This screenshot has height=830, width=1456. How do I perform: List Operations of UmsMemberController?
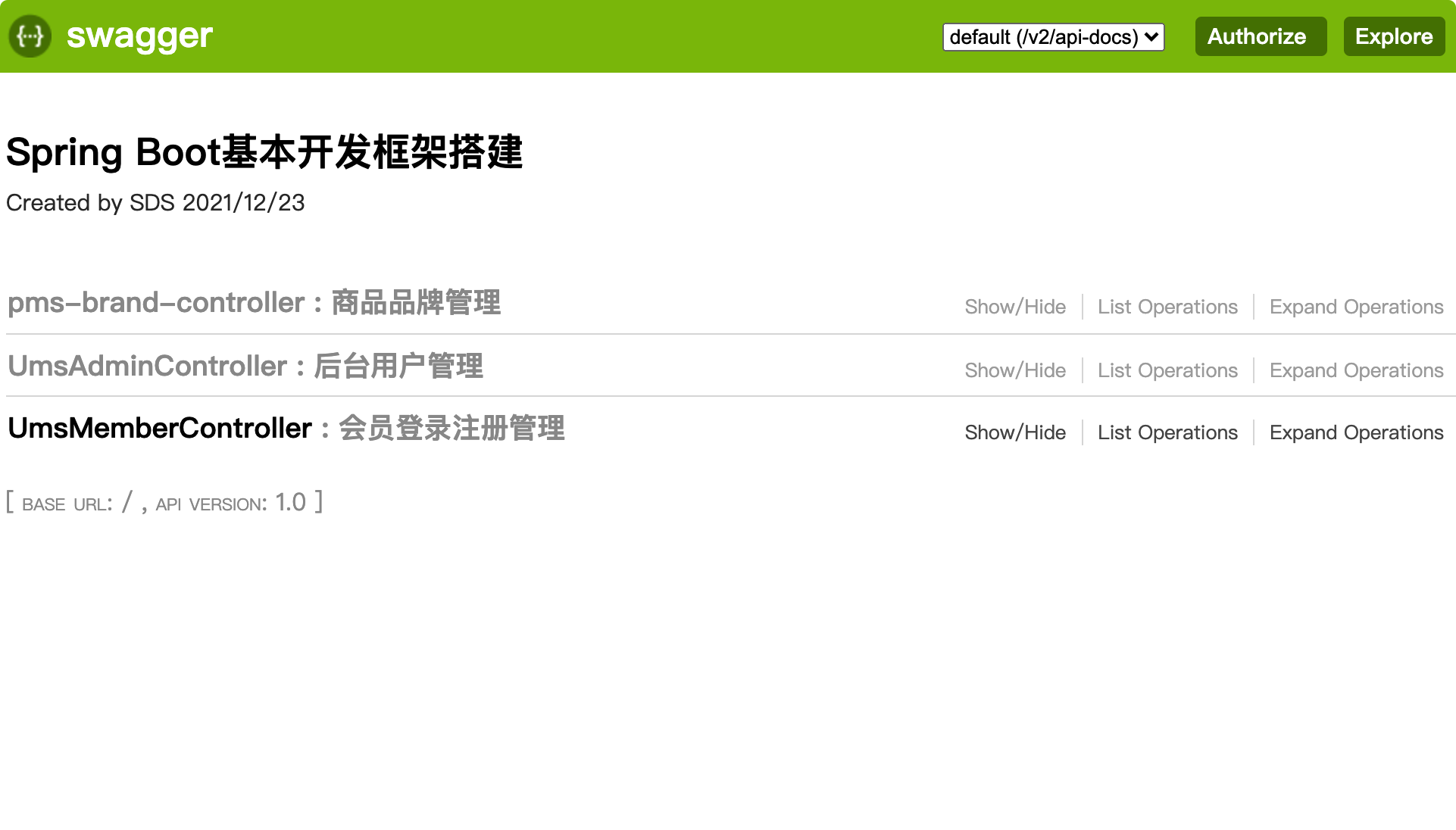tap(1167, 432)
